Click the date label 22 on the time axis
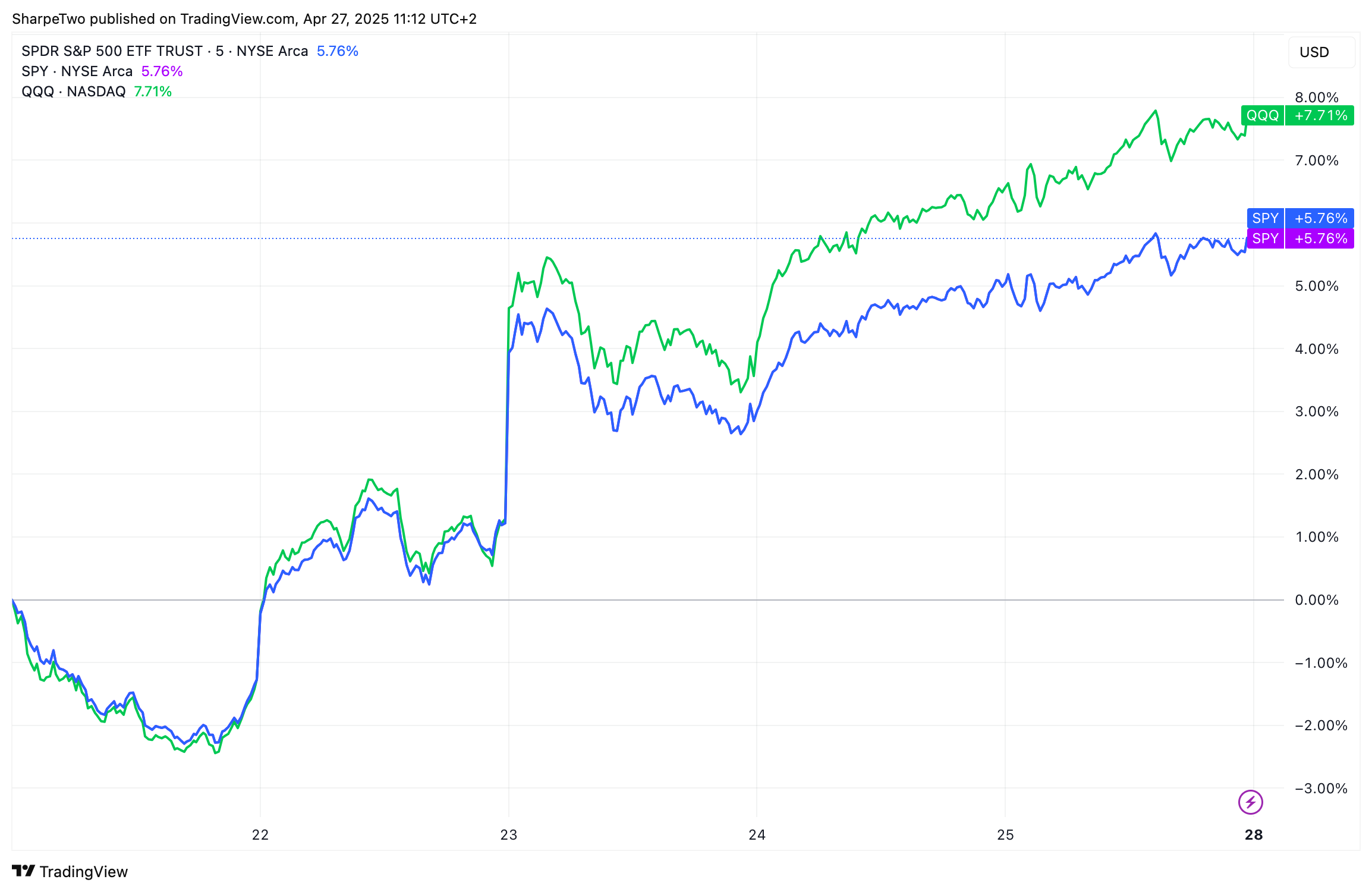The height and width of the screenshot is (892, 1372). tap(260, 835)
